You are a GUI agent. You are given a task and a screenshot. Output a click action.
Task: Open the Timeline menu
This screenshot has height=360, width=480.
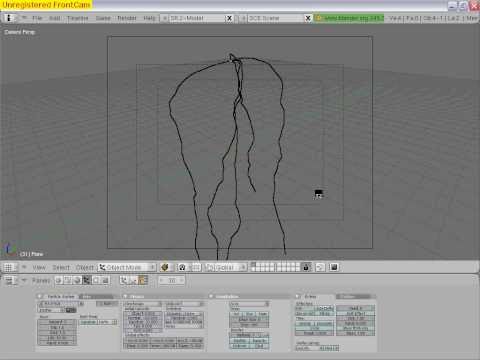(x=78, y=18)
